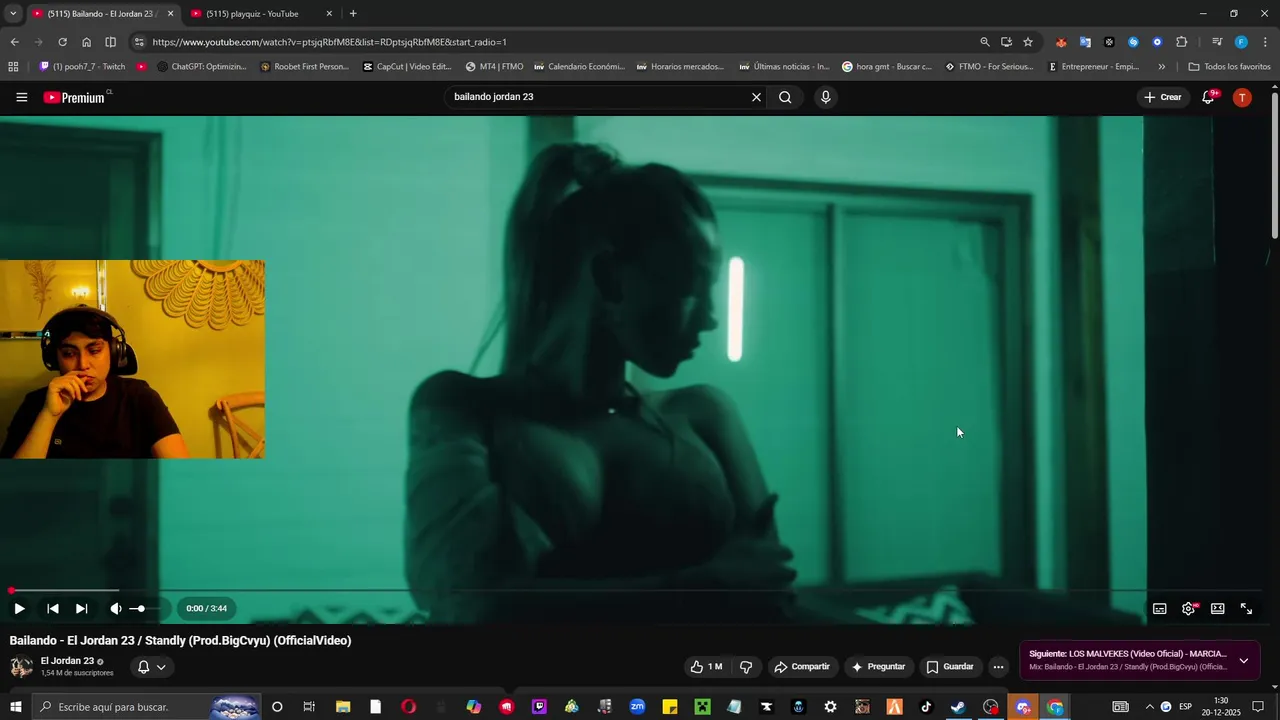
Task: Open the MT4 | FTMO bookmark
Action: [494, 67]
